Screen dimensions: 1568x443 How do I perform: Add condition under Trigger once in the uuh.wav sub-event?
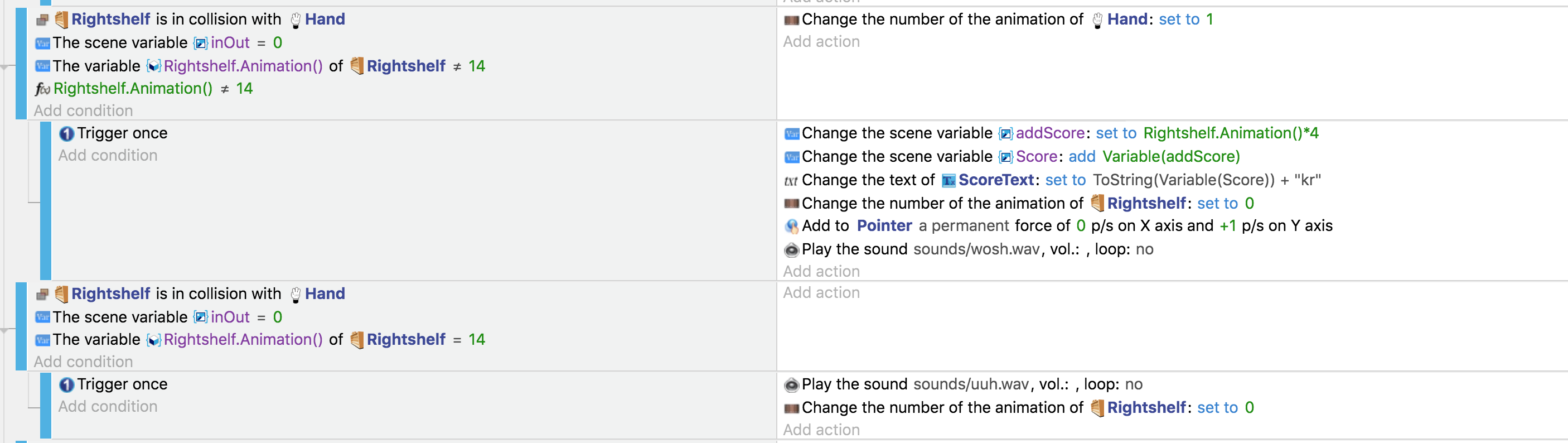pos(108,407)
